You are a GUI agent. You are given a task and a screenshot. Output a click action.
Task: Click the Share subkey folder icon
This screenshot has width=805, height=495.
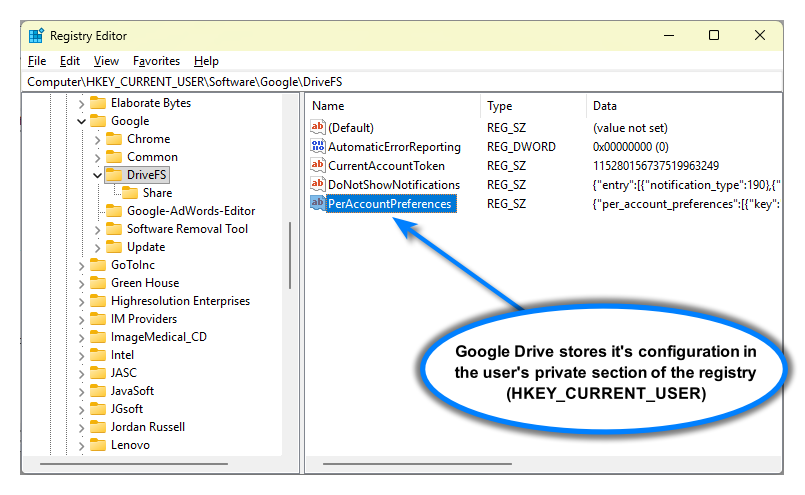click(130, 193)
